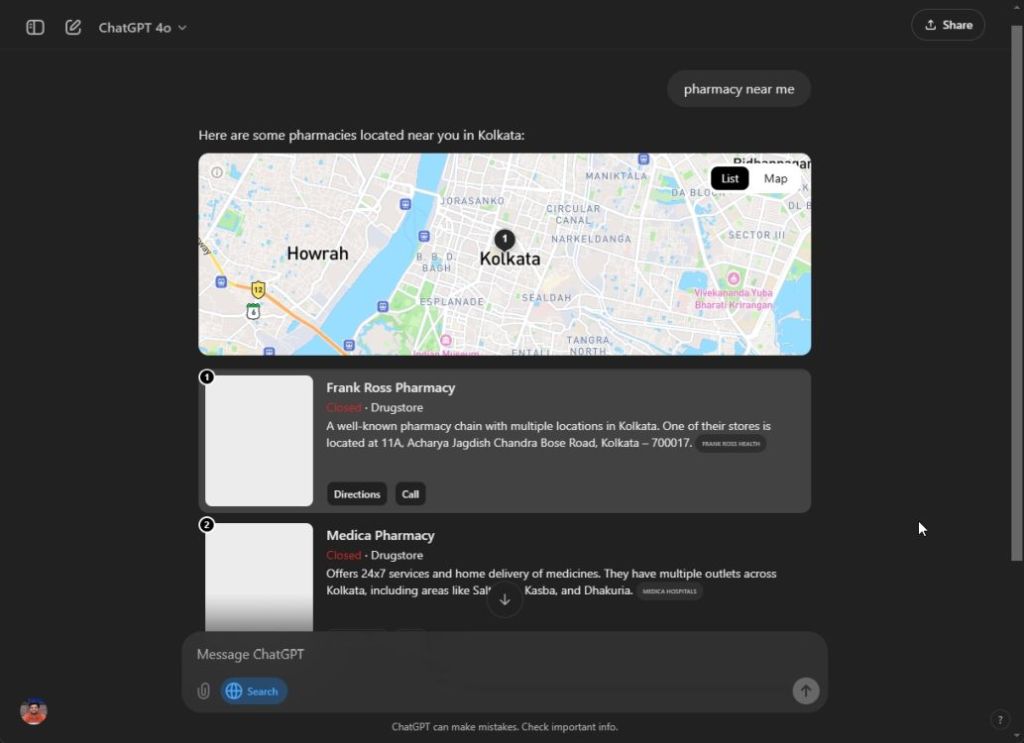1024x743 pixels.
Task: Click the metro station icon near Esplanade
Action: pyautogui.click(x=383, y=306)
